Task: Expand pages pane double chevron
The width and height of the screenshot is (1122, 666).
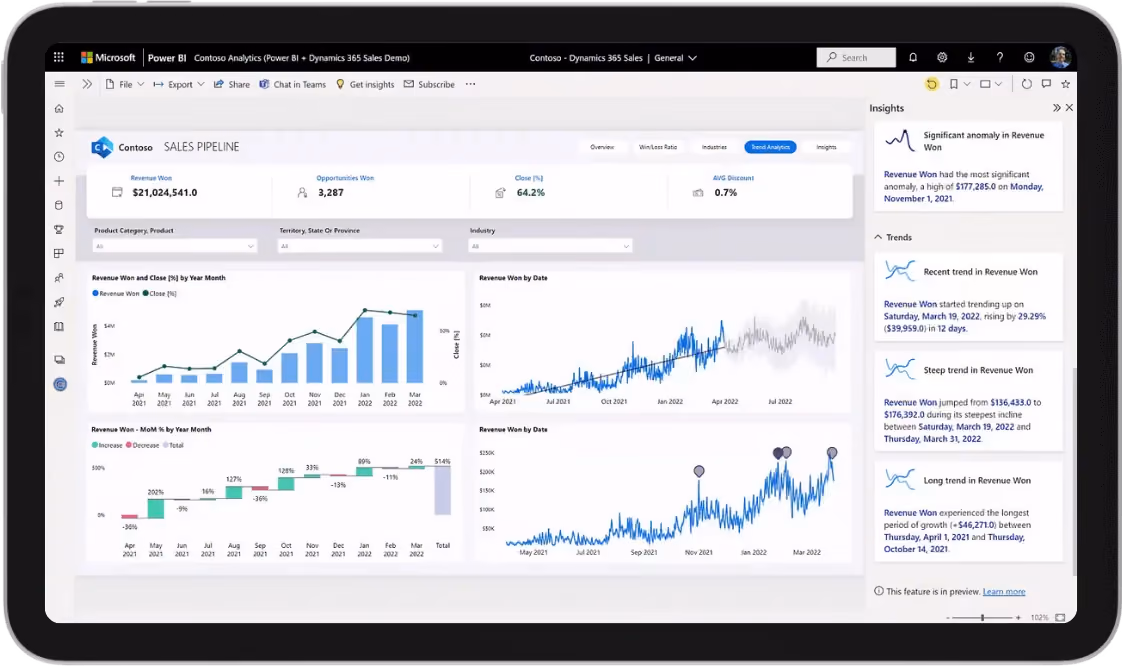Action: [x=87, y=84]
